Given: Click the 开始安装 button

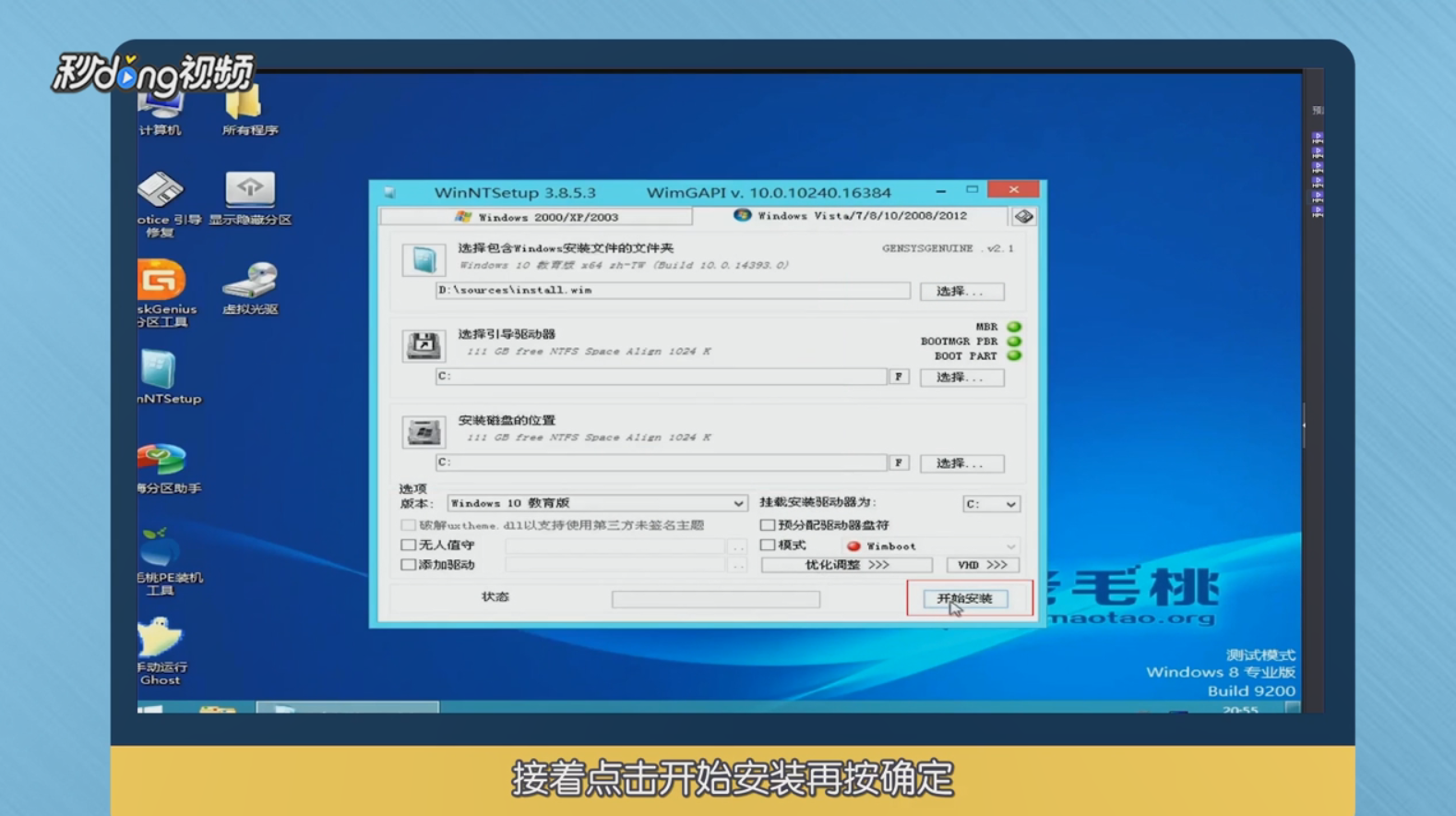Looking at the screenshot, I should coord(965,598).
